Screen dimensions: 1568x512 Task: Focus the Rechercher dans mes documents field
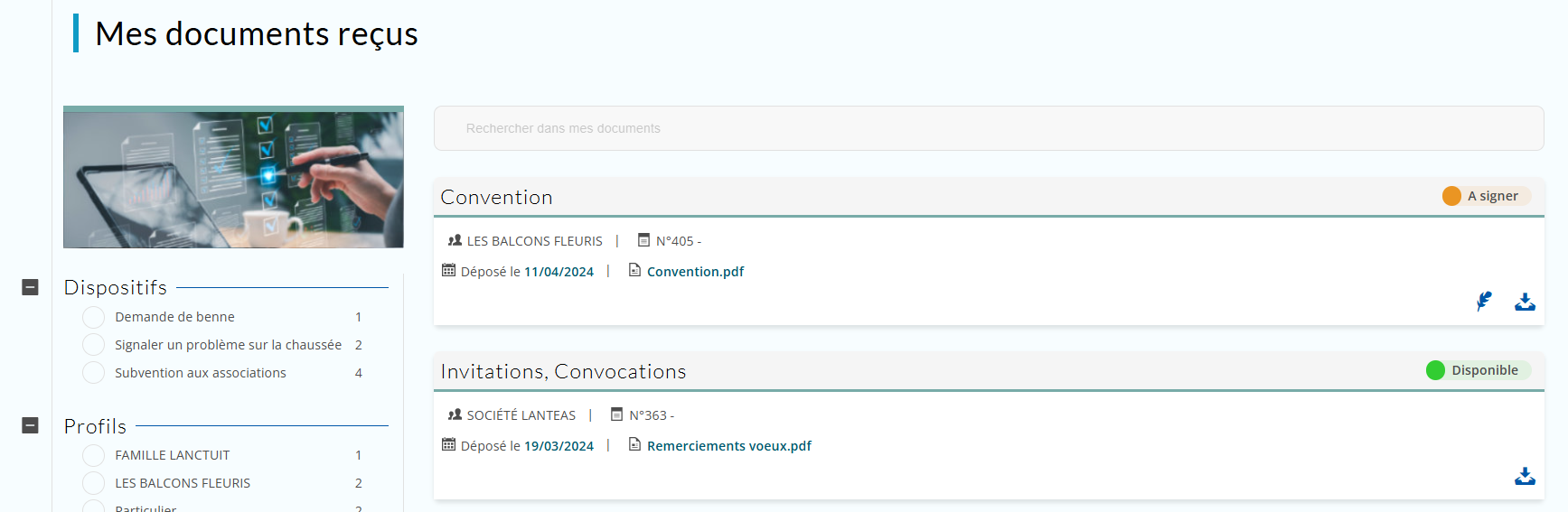pos(988,128)
